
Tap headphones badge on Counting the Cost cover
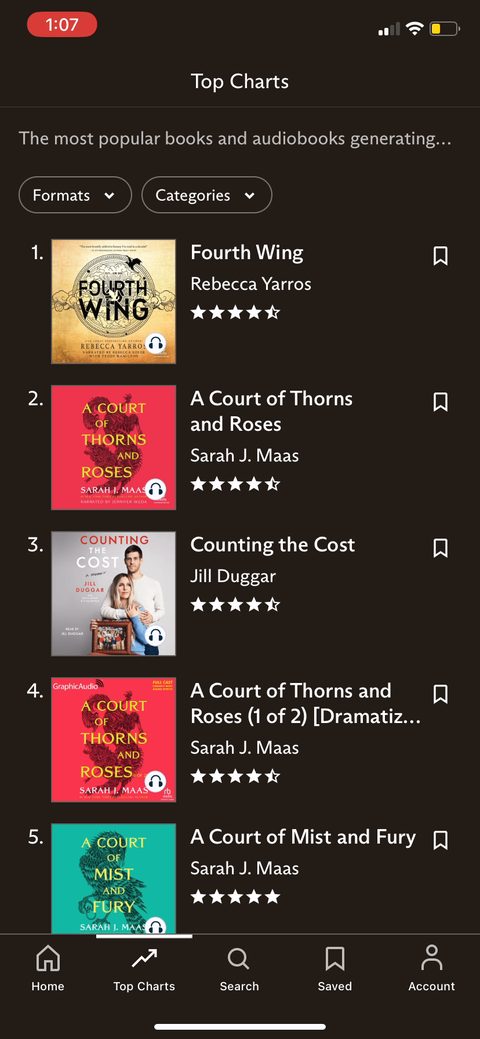pyautogui.click(x=156, y=635)
